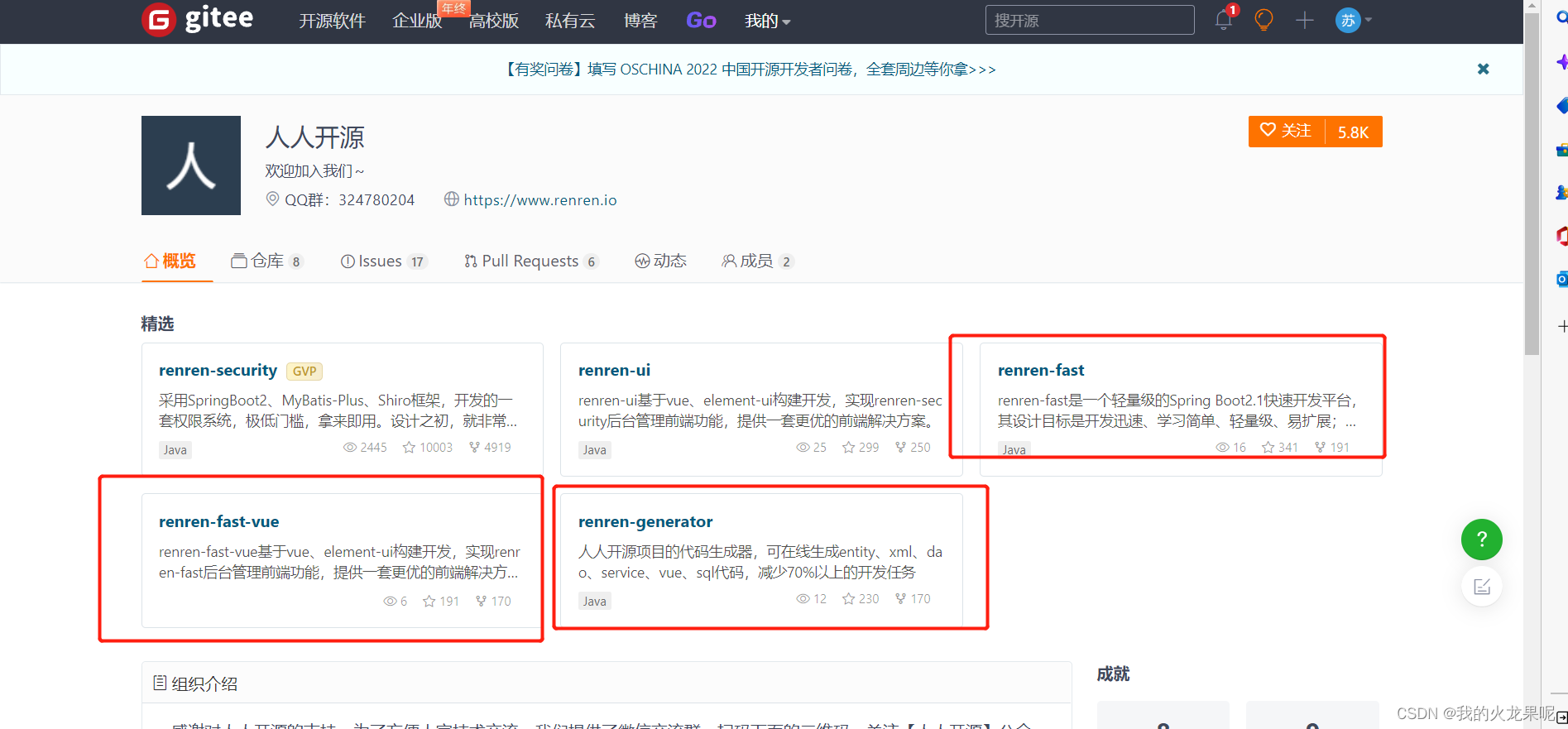Open the renren-ui repository
Viewport: 1568px width, 729px height.
[x=614, y=370]
